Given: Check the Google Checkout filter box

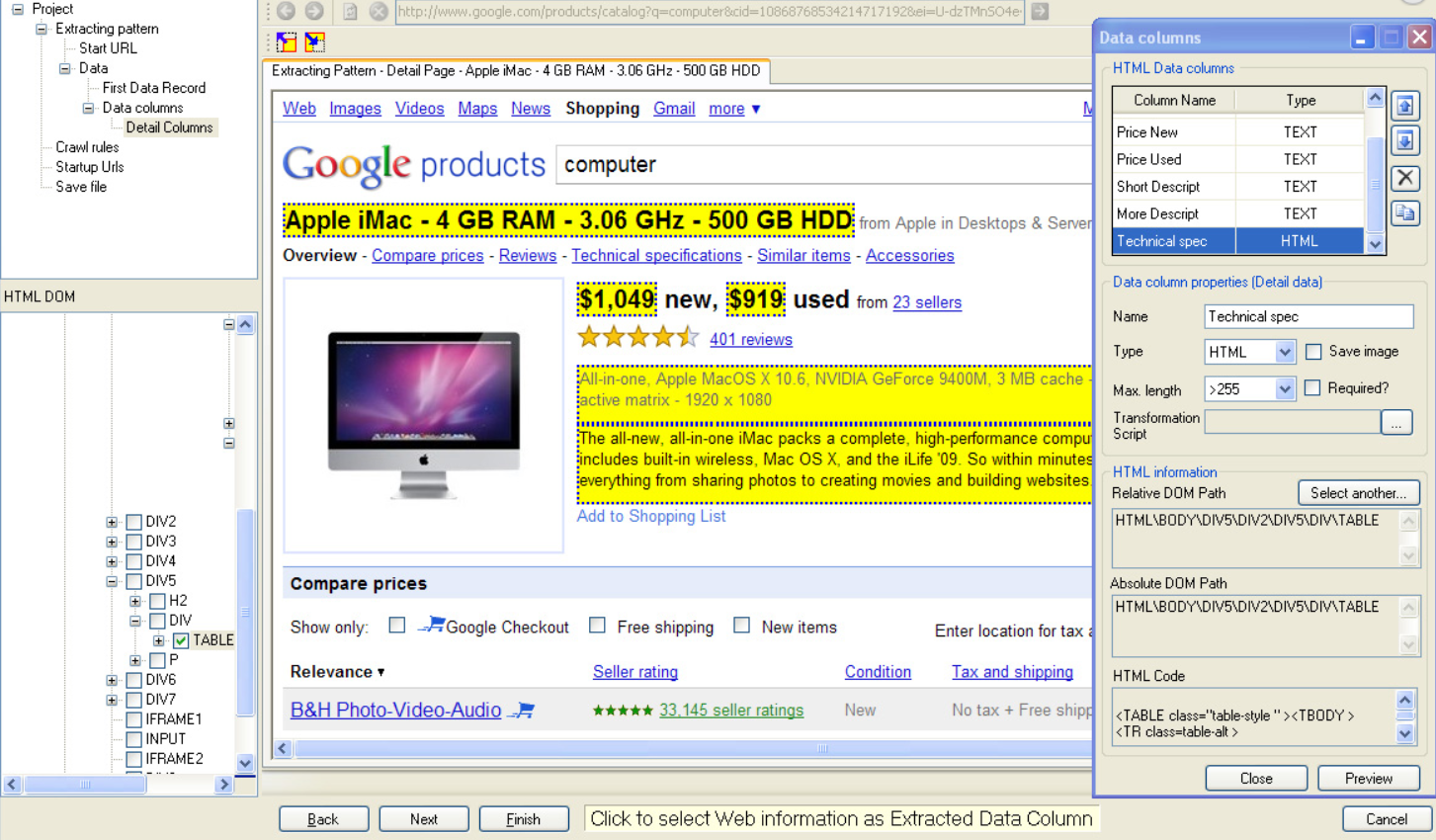Looking at the screenshot, I should pyautogui.click(x=397, y=625).
